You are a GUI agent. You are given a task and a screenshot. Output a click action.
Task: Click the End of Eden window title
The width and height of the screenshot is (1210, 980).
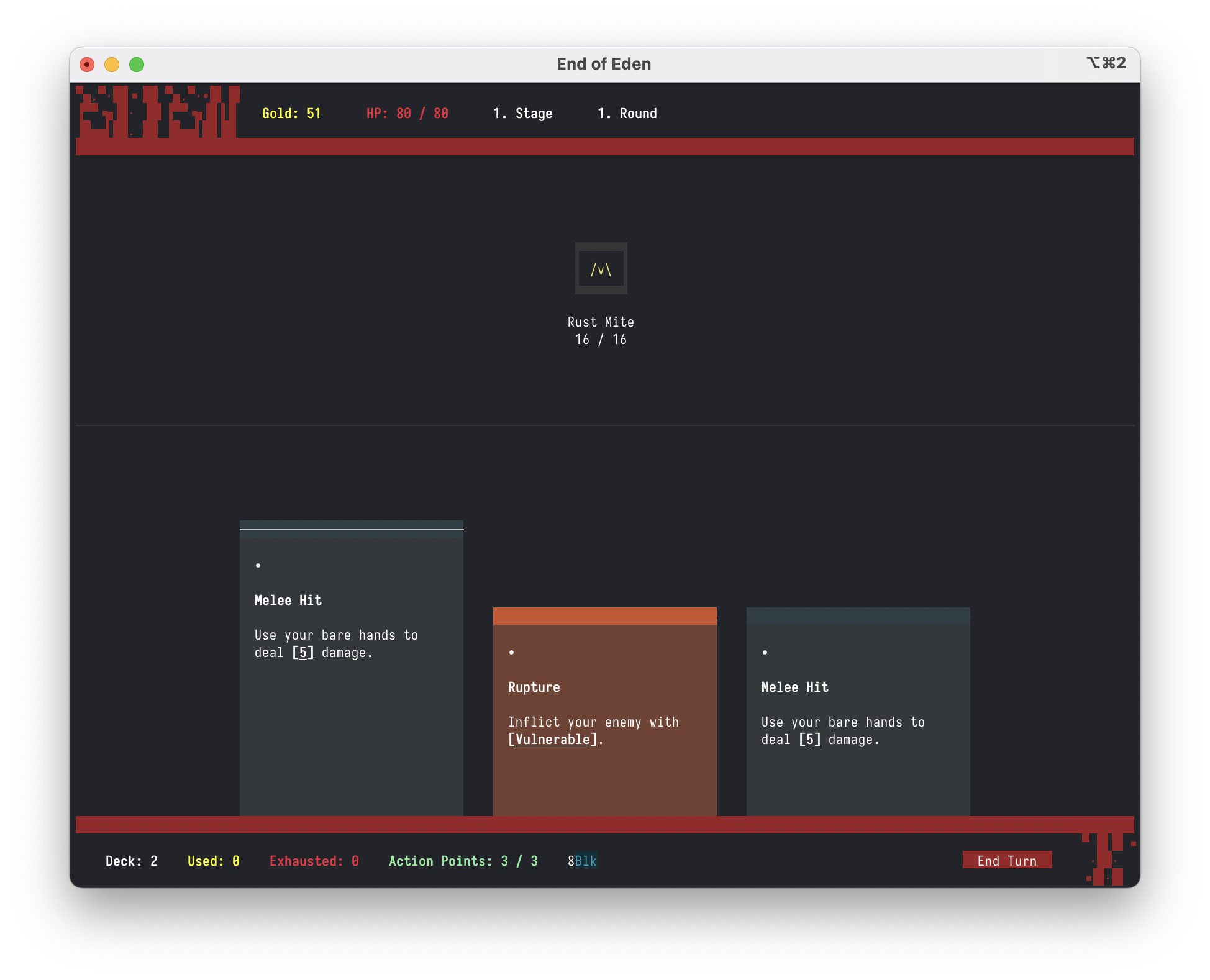point(603,64)
